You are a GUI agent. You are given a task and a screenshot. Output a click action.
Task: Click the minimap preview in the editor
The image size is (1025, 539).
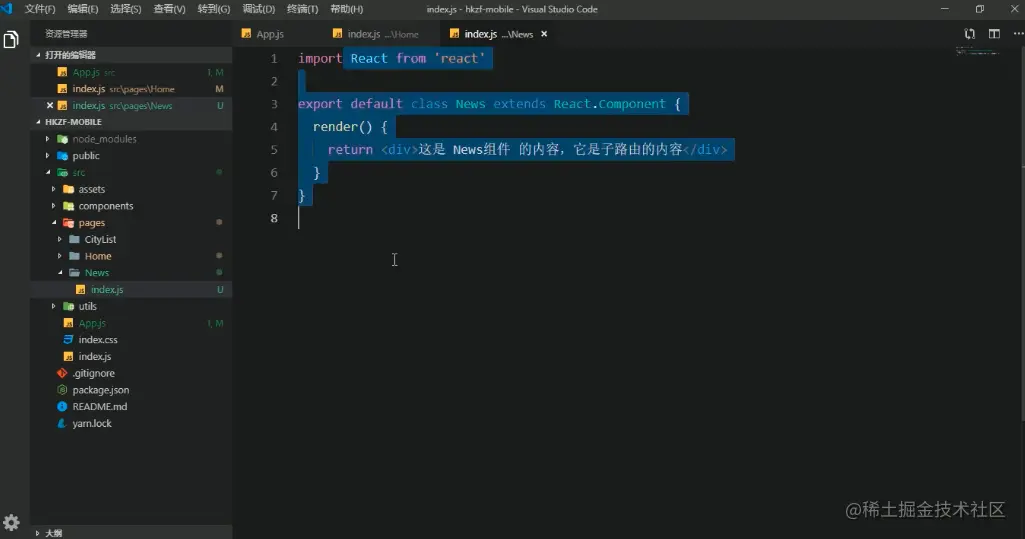pyautogui.click(x=977, y=52)
